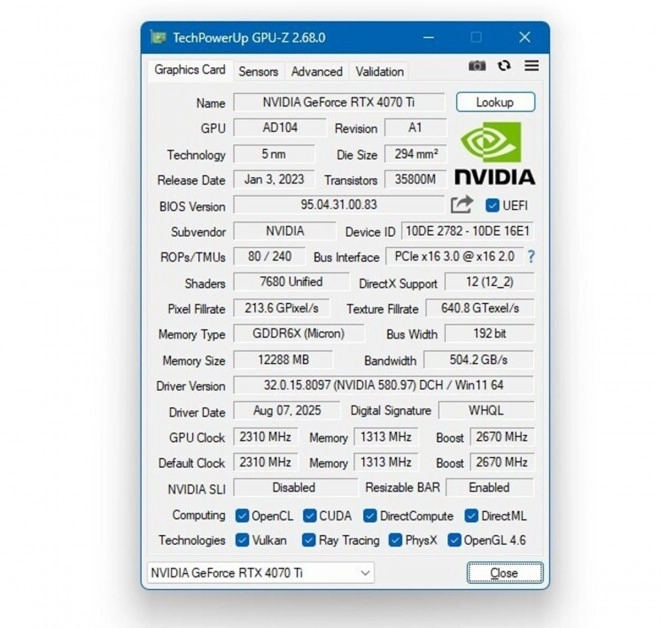Click the Bus Width value 192 bit
The width and height of the screenshot is (660, 628).
tap(490, 333)
